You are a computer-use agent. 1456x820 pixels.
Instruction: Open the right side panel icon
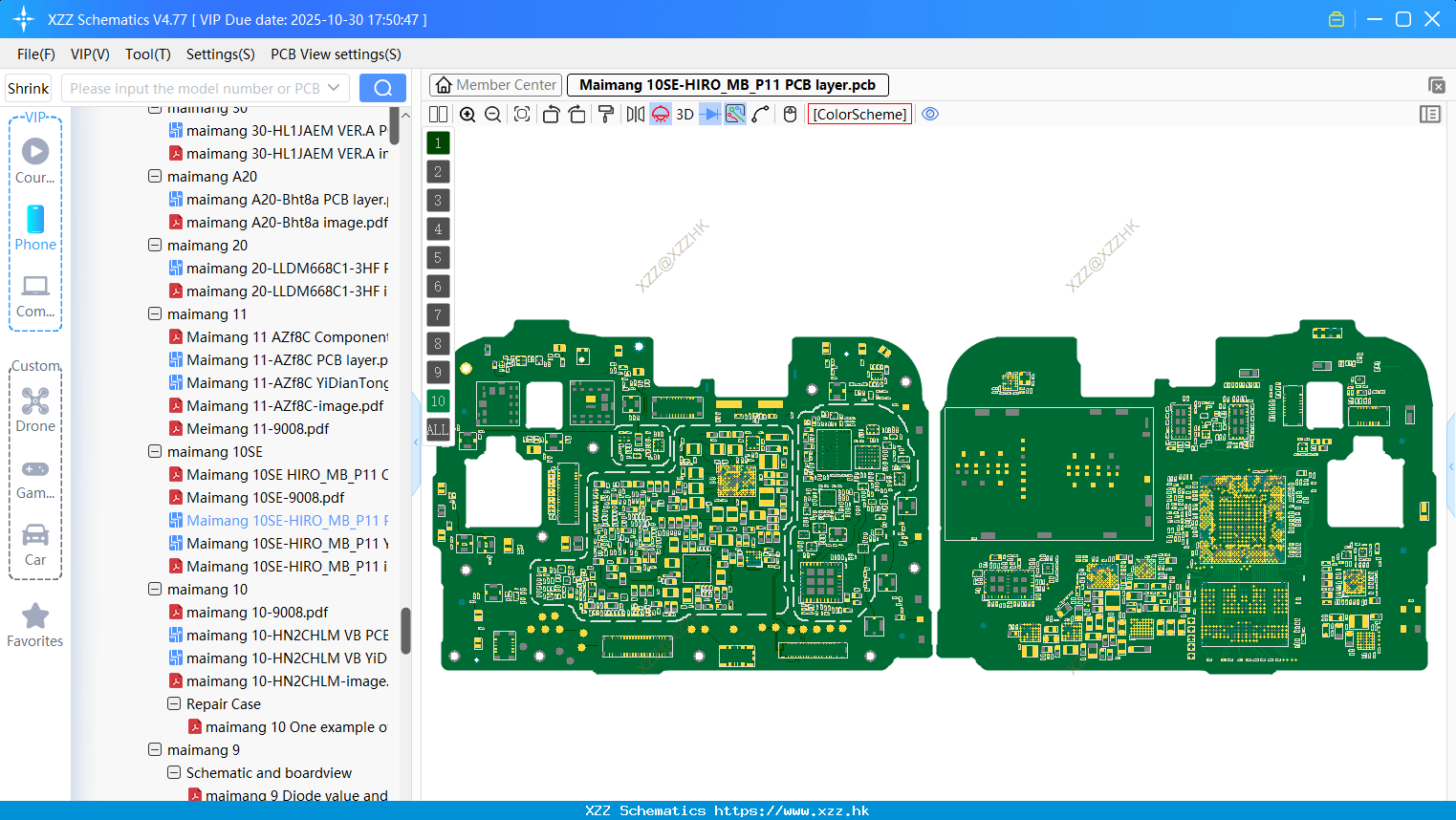pyautogui.click(x=1430, y=114)
